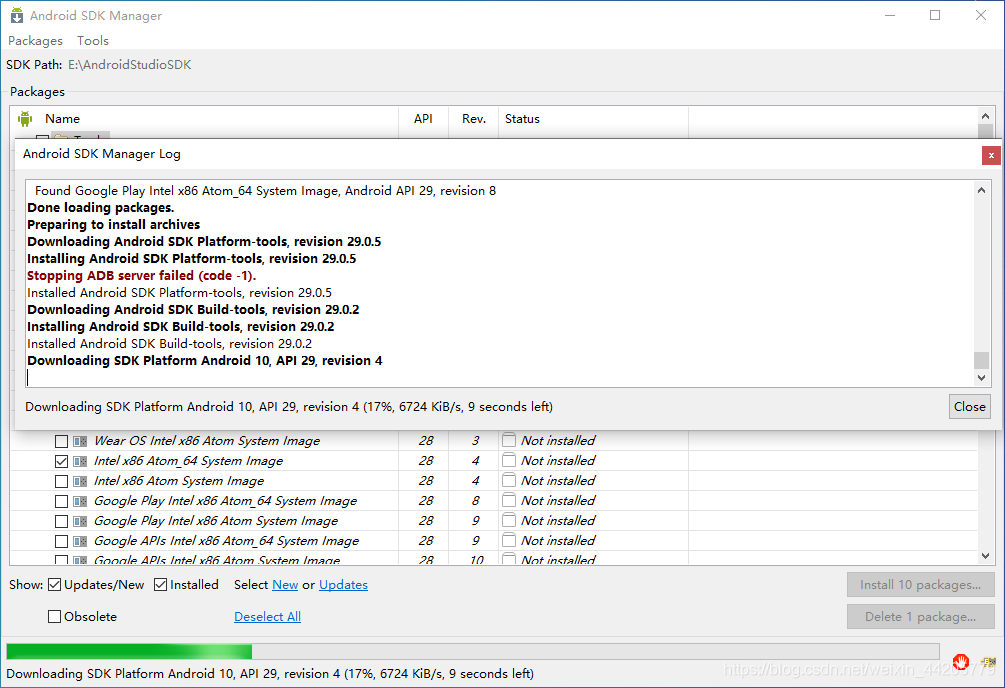Click the log scrollbar down arrow
The height and width of the screenshot is (688, 1005).
pyautogui.click(x=981, y=378)
